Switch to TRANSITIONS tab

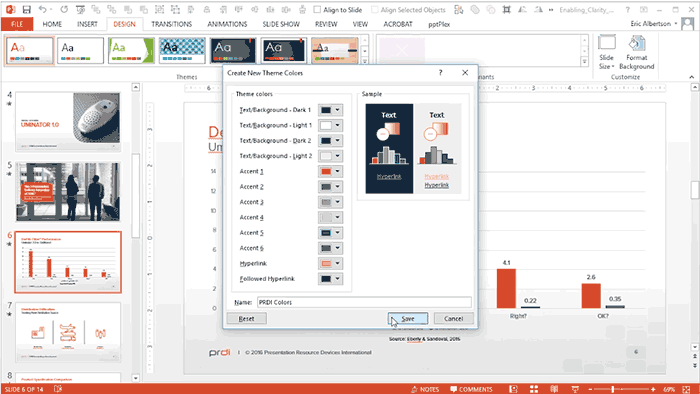171,24
